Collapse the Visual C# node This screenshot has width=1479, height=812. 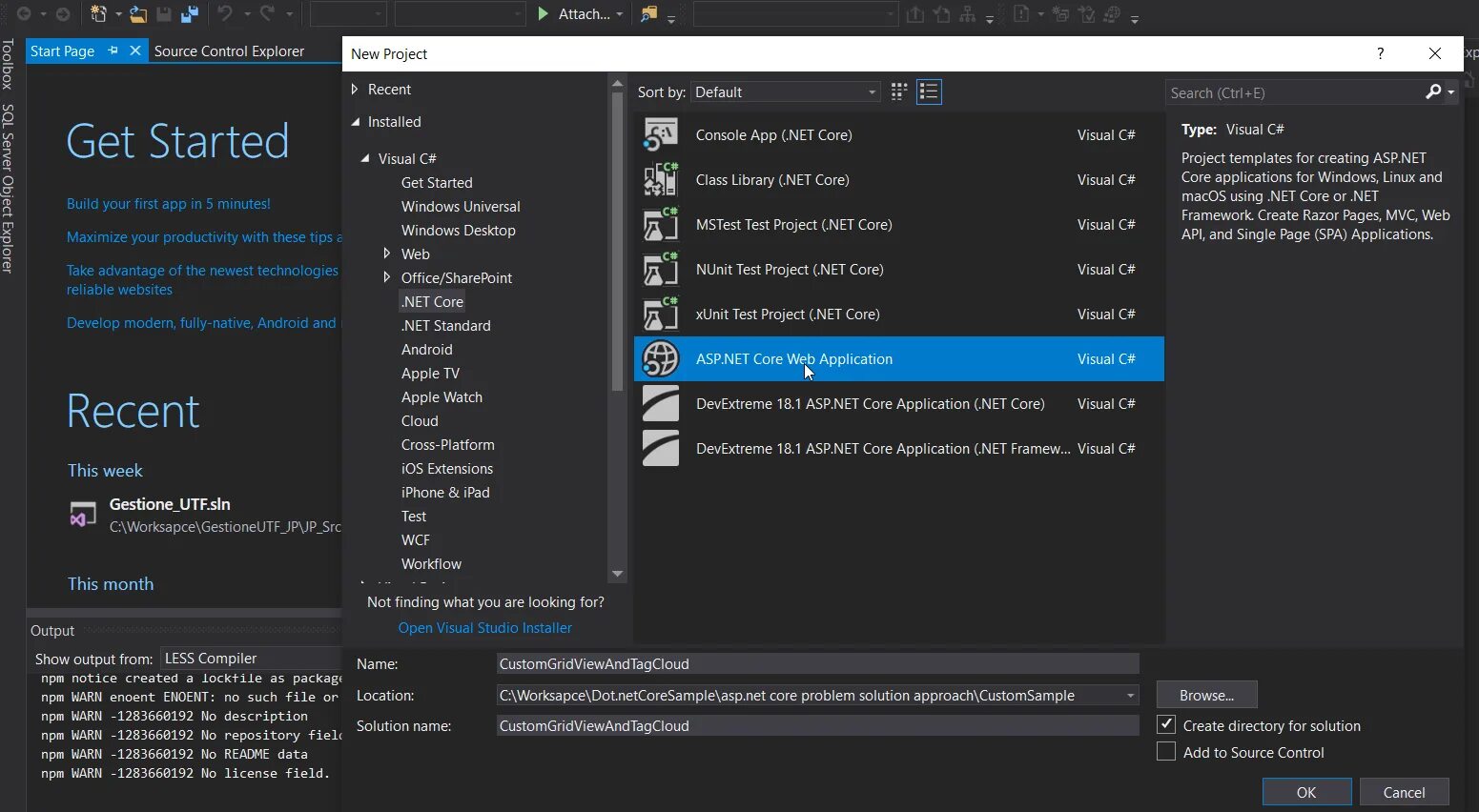coord(364,158)
